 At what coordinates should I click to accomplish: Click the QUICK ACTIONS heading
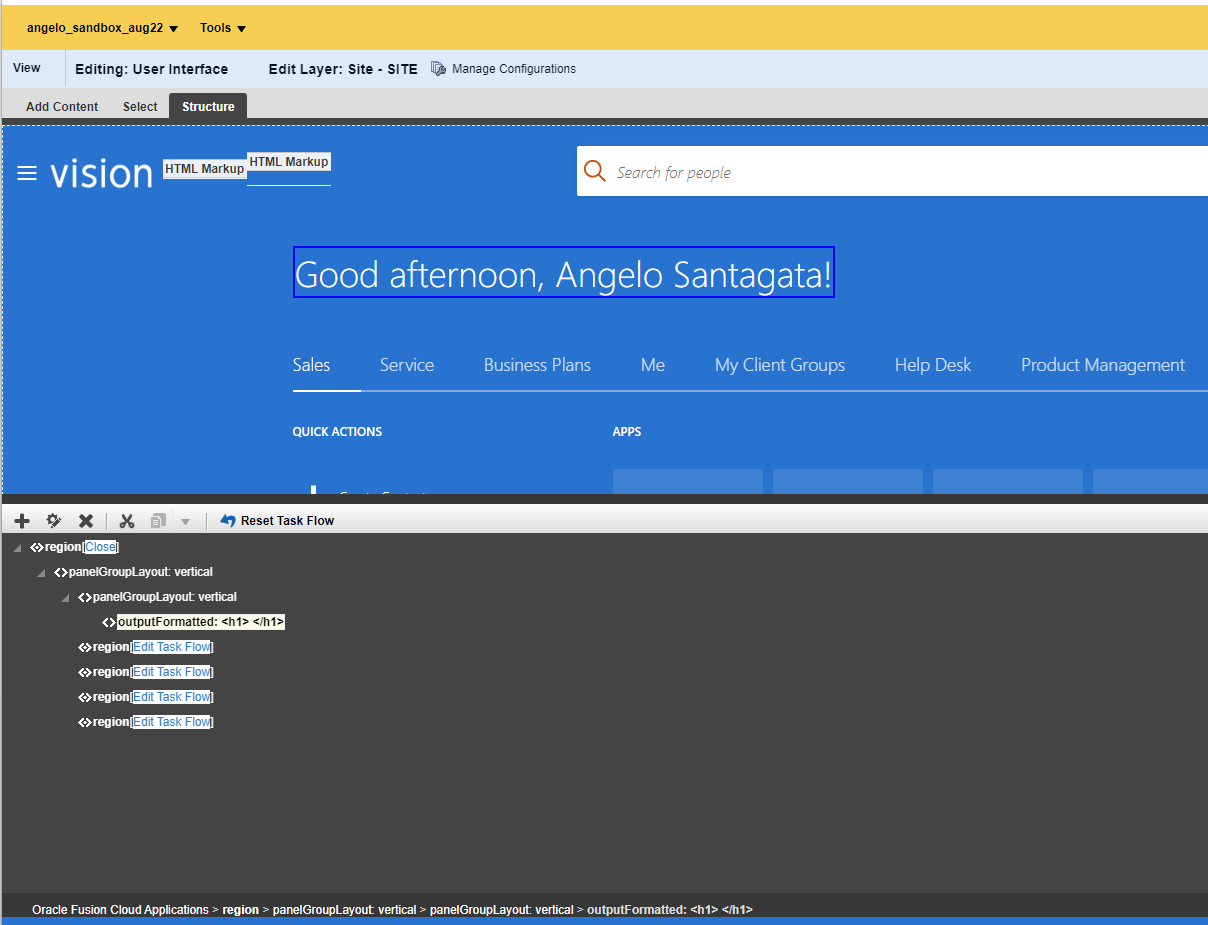(x=337, y=432)
